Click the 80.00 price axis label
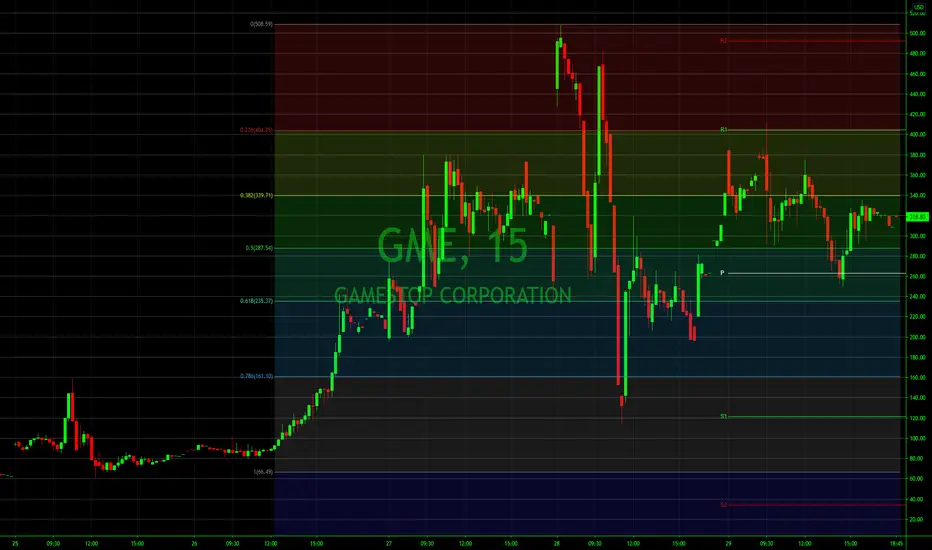The height and width of the screenshot is (550, 932). pyautogui.click(x=917, y=459)
